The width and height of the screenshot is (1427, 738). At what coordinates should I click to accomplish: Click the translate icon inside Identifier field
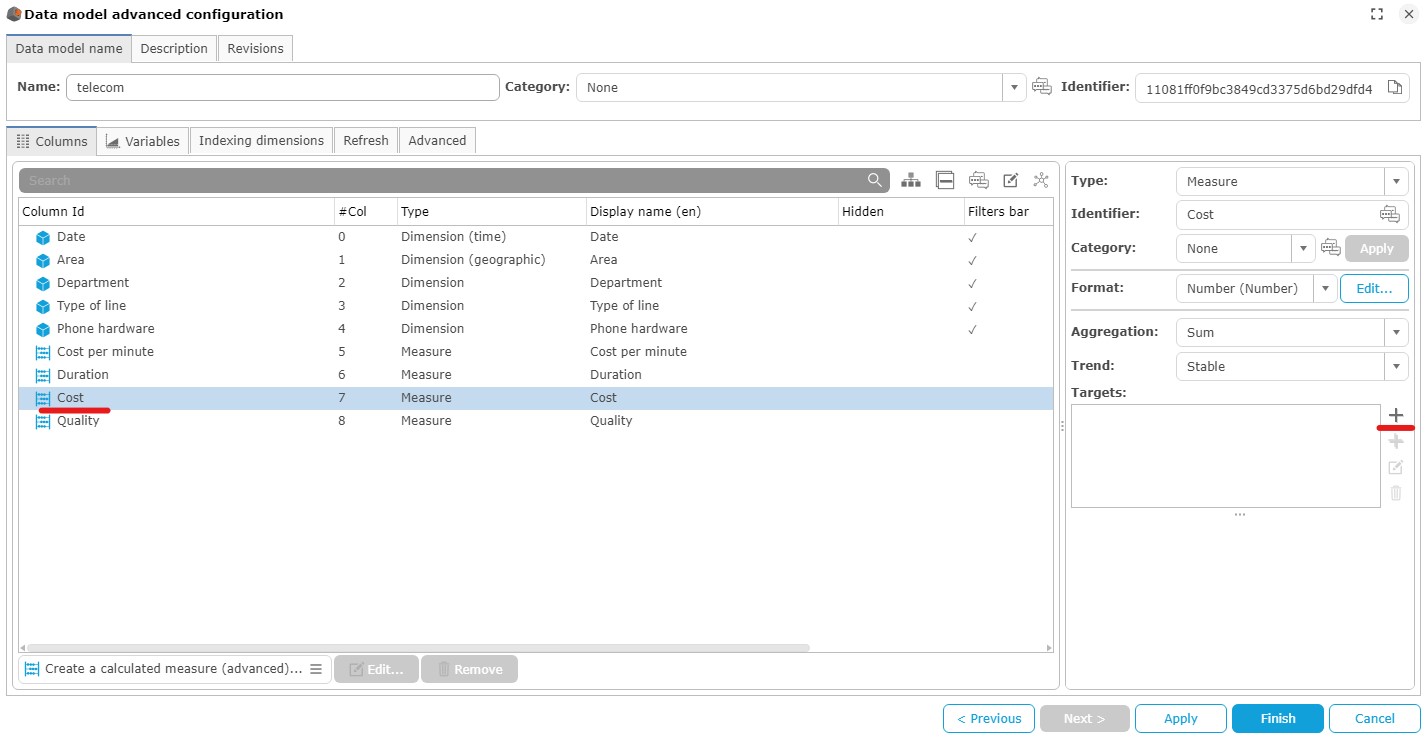tap(1389, 214)
